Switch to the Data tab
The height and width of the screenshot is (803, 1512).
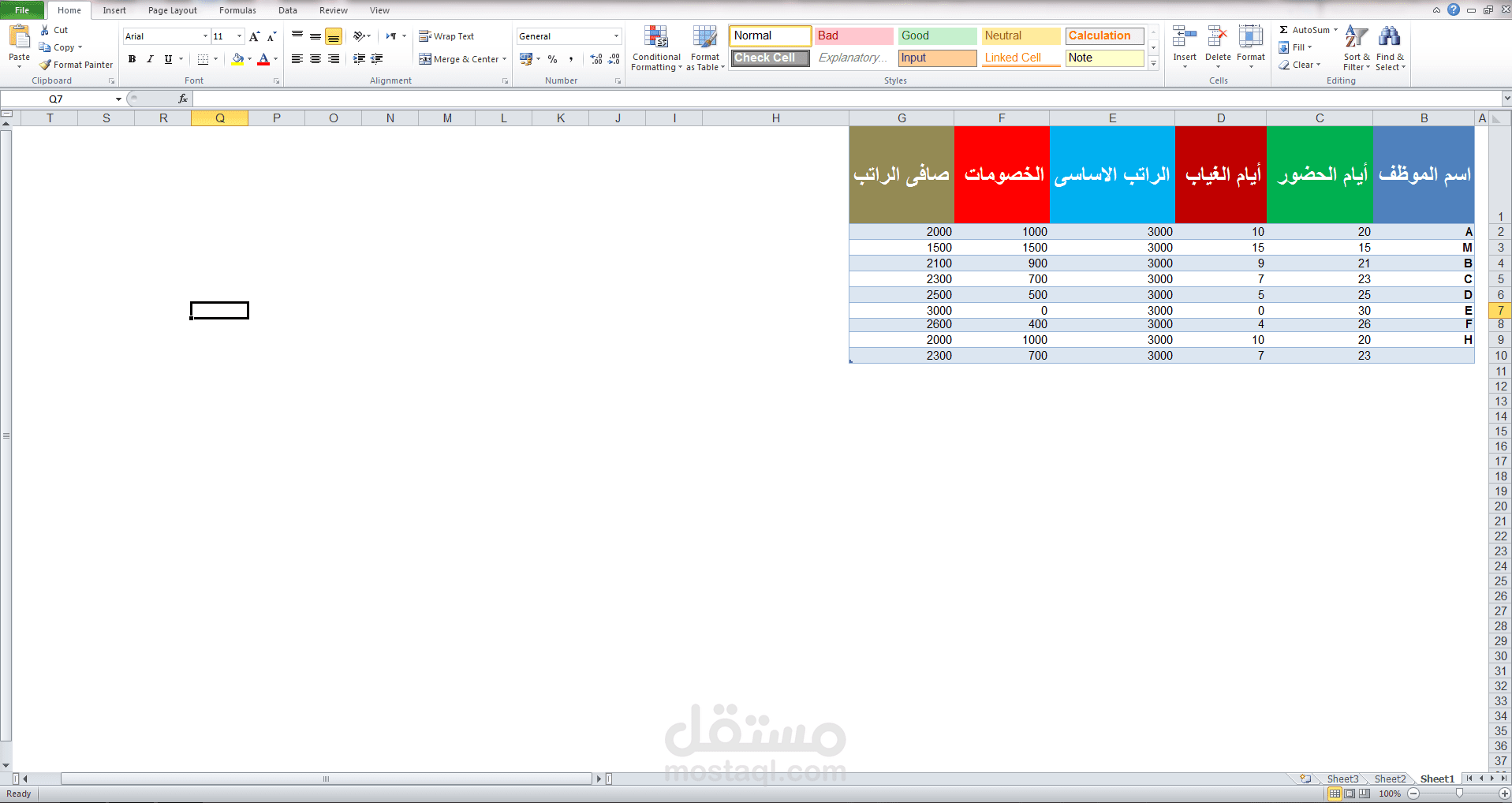click(x=288, y=10)
